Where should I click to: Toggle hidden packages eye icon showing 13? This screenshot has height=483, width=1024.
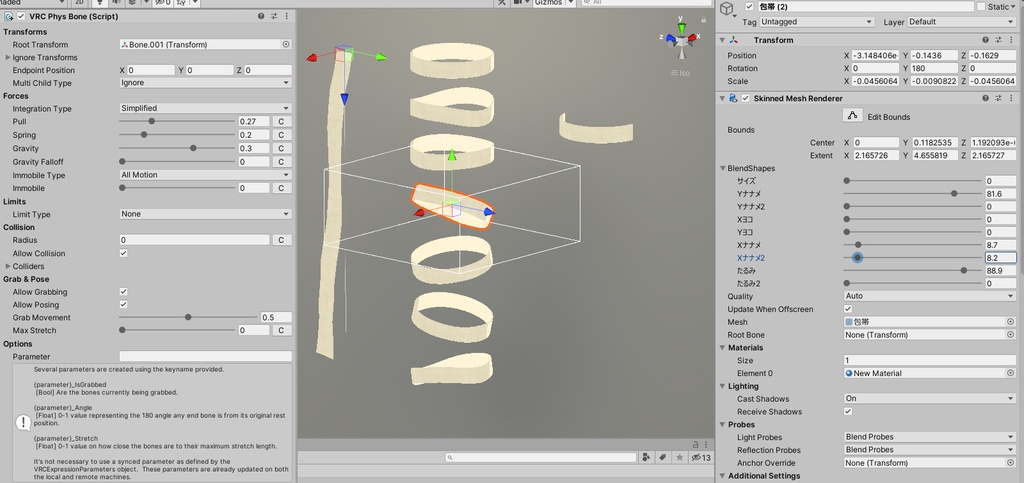[701, 458]
